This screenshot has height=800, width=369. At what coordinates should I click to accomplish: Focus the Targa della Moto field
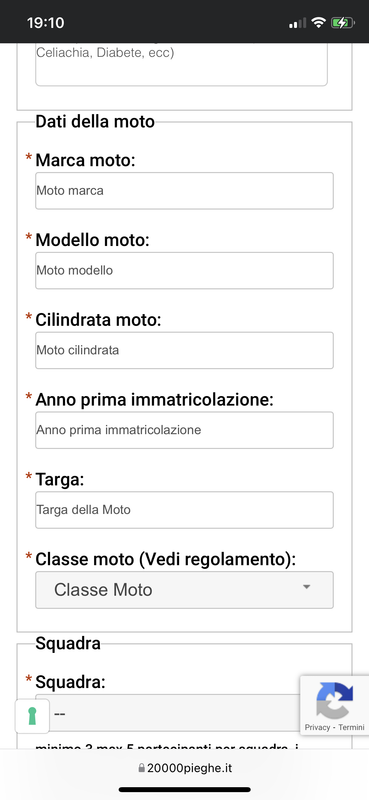tap(184, 510)
